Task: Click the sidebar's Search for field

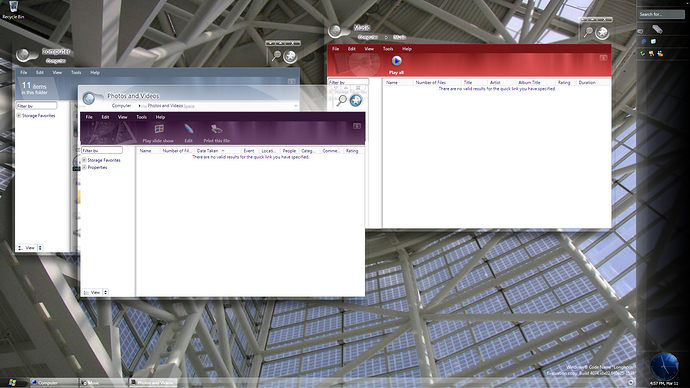Action: tap(661, 14)
